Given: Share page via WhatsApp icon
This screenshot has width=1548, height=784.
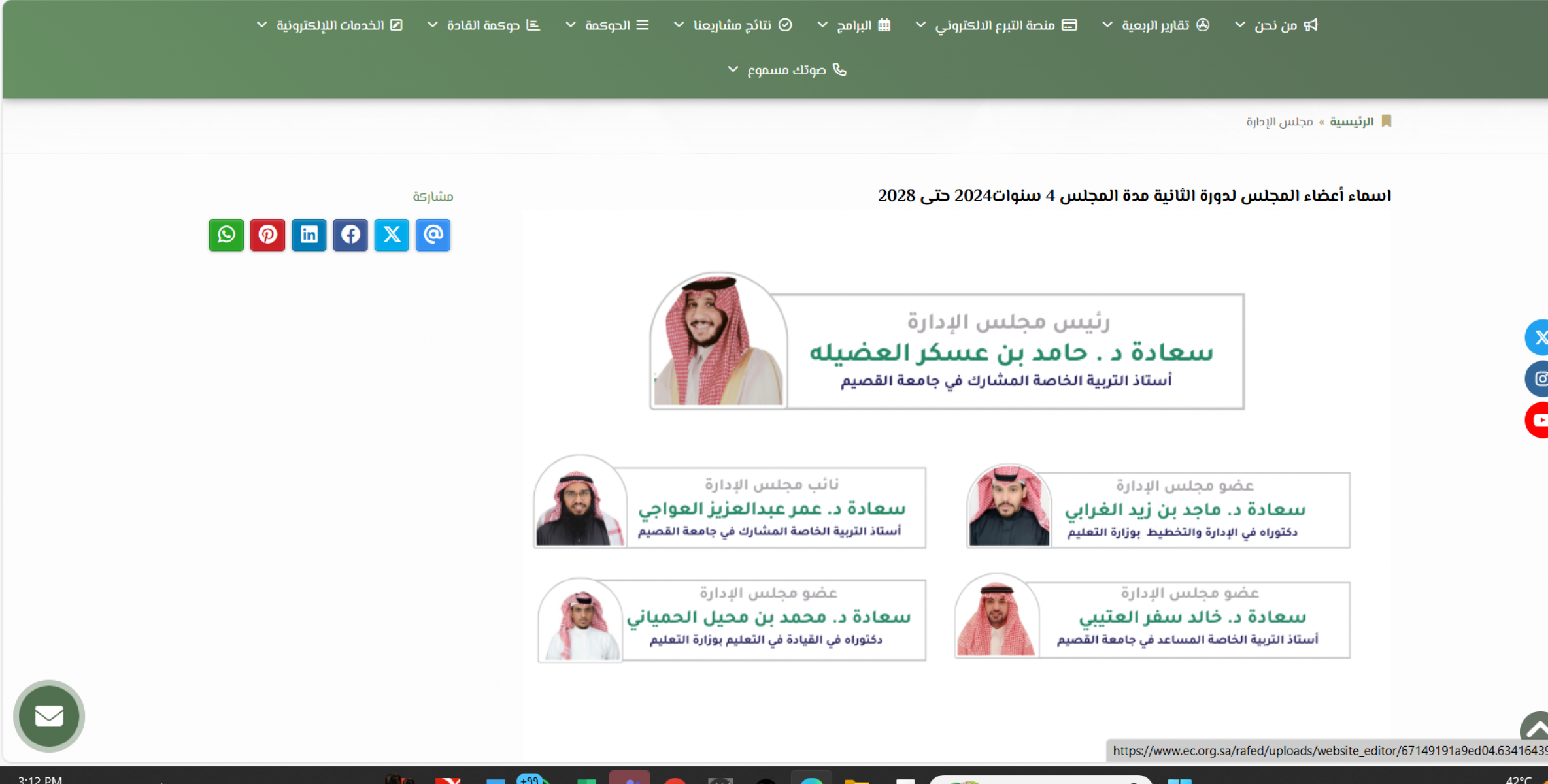Looking at the screenshot, I should click(x=226, y=235).
